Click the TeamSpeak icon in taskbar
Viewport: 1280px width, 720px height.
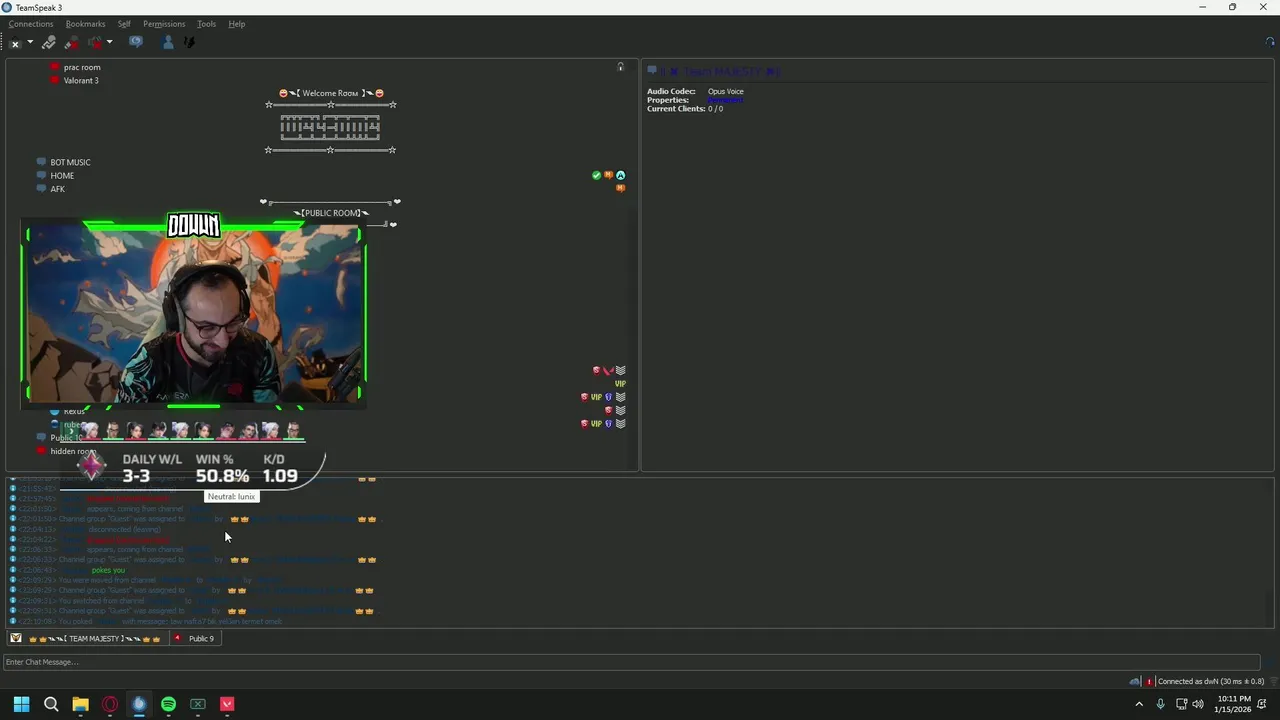tap(139, 704)
